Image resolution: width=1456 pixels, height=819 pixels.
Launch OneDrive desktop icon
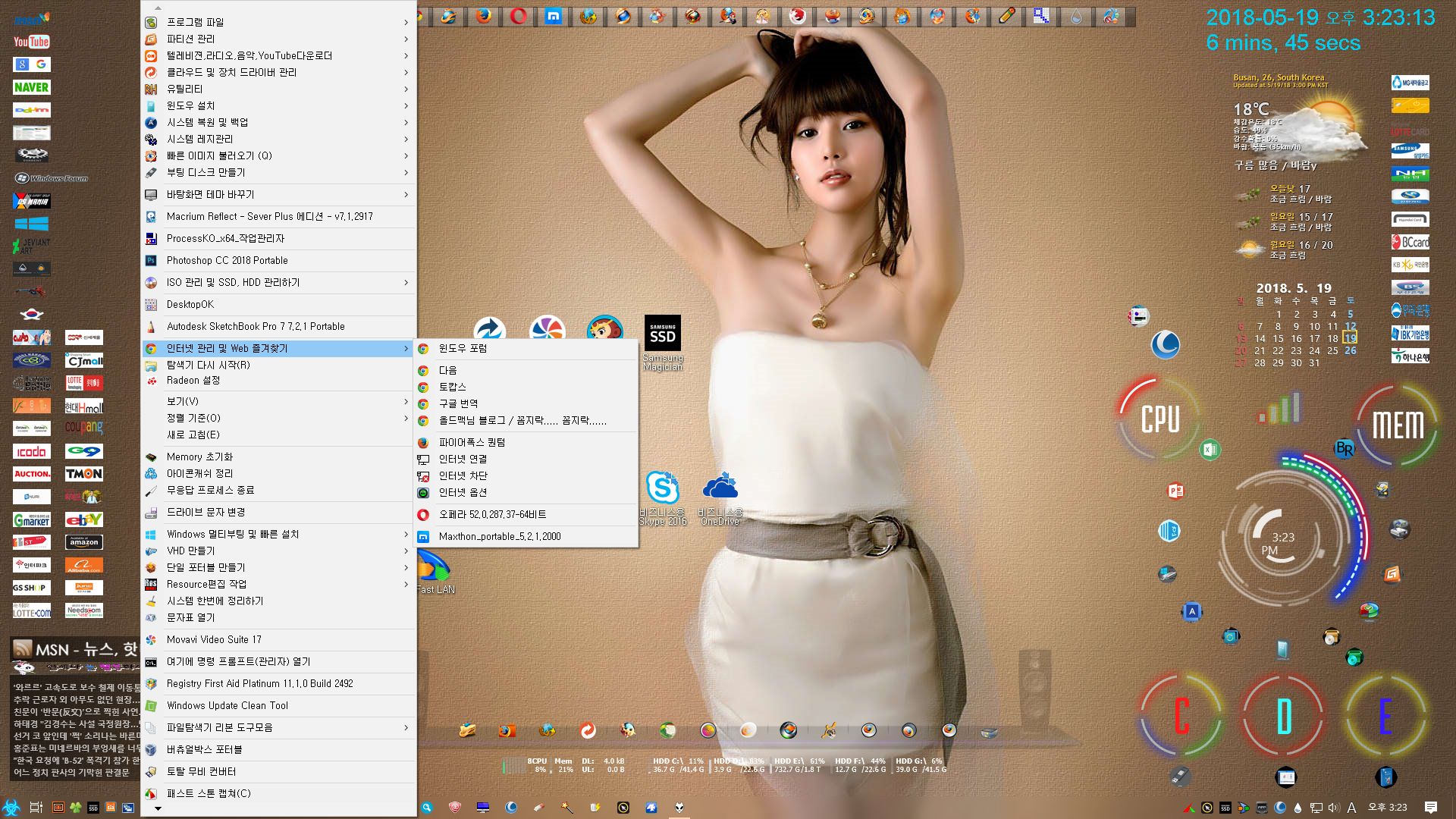[720, 497]
